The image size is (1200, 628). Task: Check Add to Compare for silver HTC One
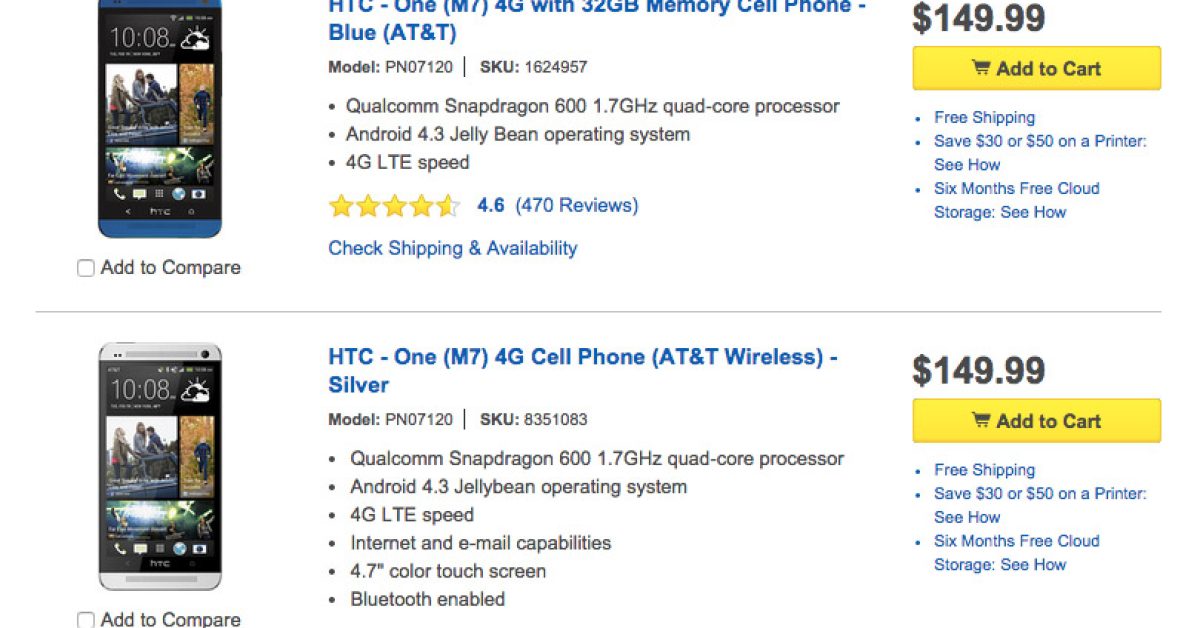[86, 620]
